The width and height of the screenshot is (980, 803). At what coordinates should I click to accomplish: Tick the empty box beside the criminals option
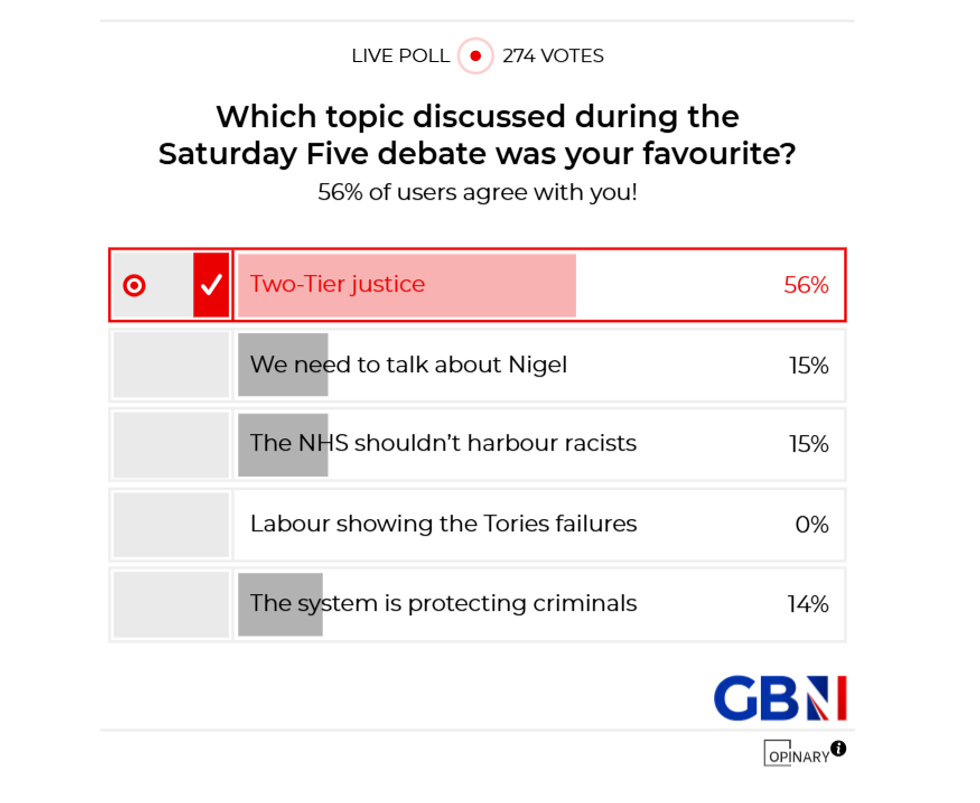click(x=171, y=604)
